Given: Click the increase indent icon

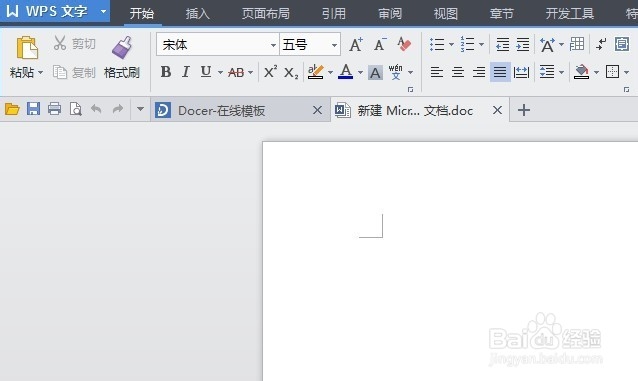Looking at the screenshot, I should (x=523, y=44).
